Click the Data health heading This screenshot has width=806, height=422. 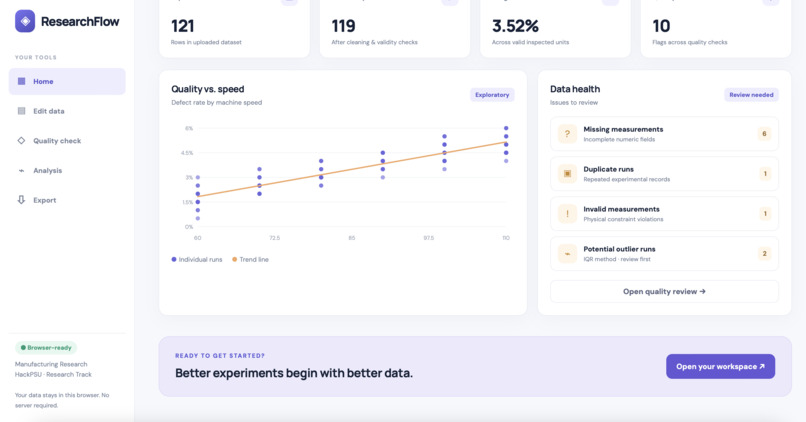575,89
